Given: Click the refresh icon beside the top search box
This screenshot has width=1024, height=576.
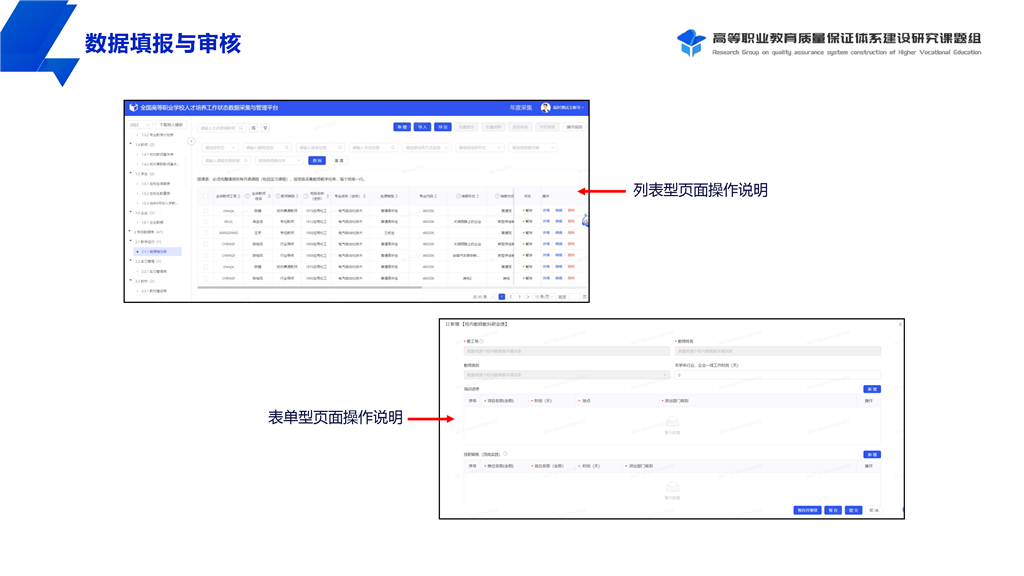Looking at the screenshot, I should (x=254, y=128).
